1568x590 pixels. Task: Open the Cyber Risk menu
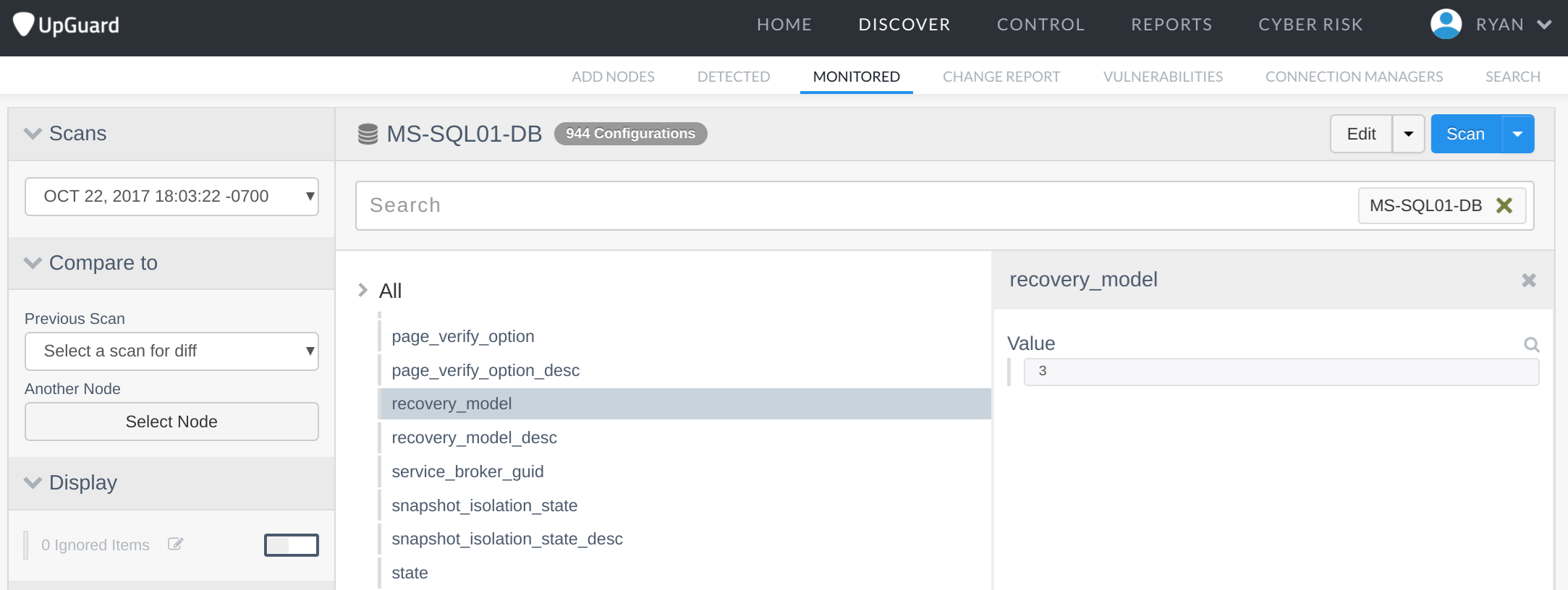[x=1310, y=25]
